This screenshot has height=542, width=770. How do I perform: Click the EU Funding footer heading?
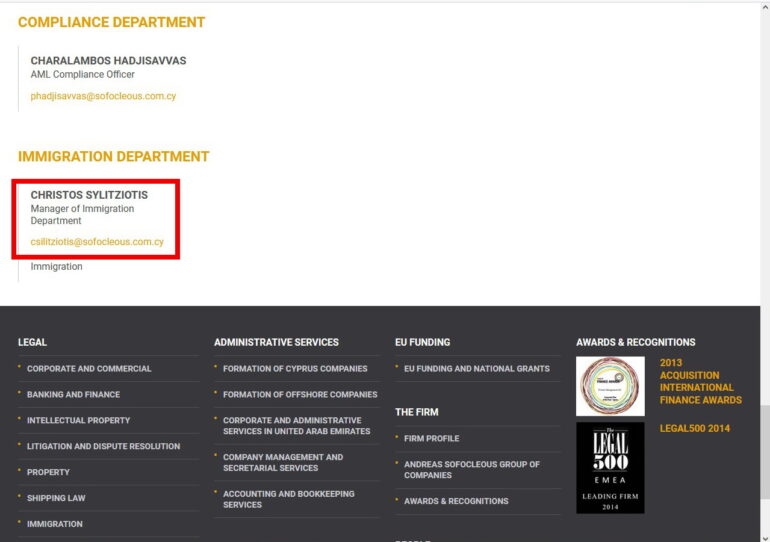pyautogui.click(x=422, y=343)
